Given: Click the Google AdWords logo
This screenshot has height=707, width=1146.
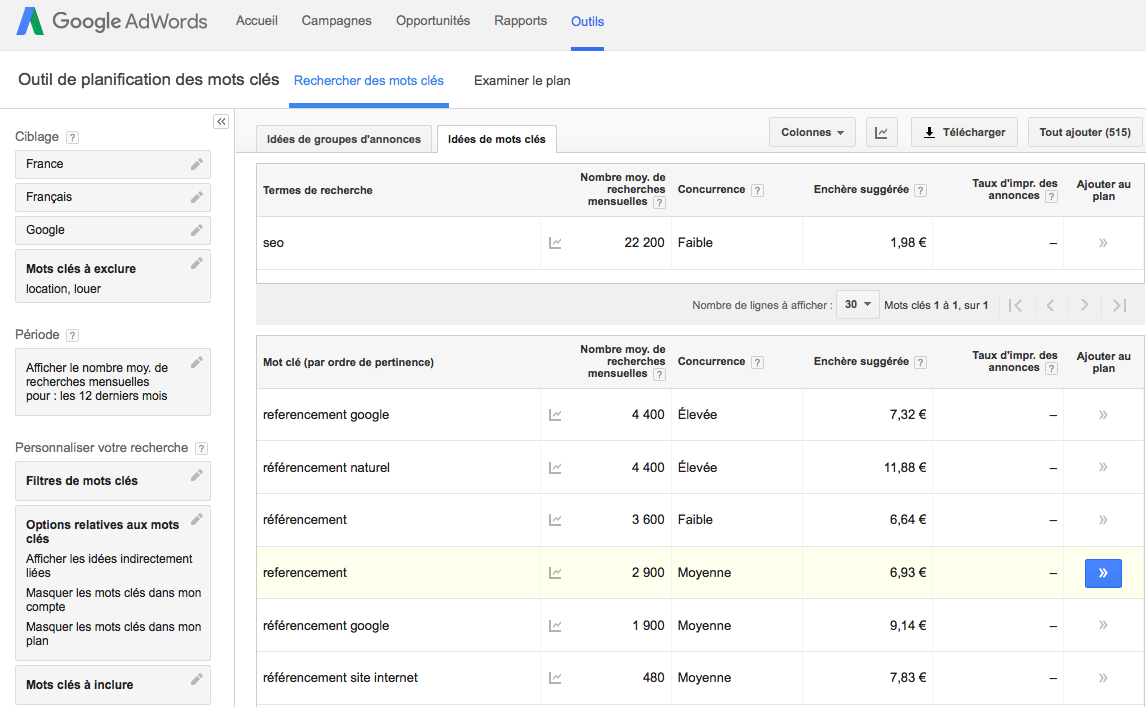Looking at the screenshot, I should click(112, 21).
